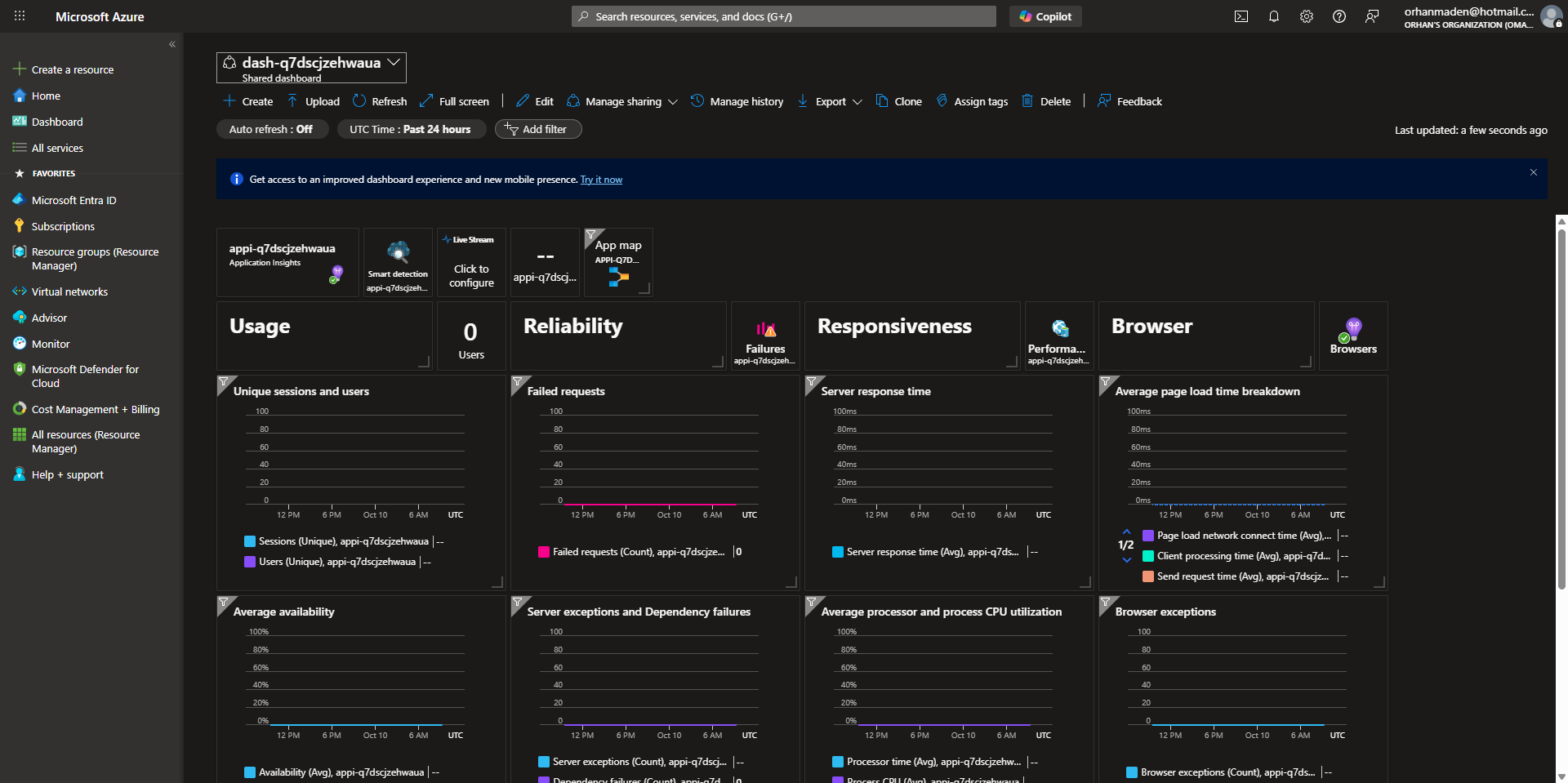Click the notifications bell icon
1568x783 pixels.
coord(1274,16)
